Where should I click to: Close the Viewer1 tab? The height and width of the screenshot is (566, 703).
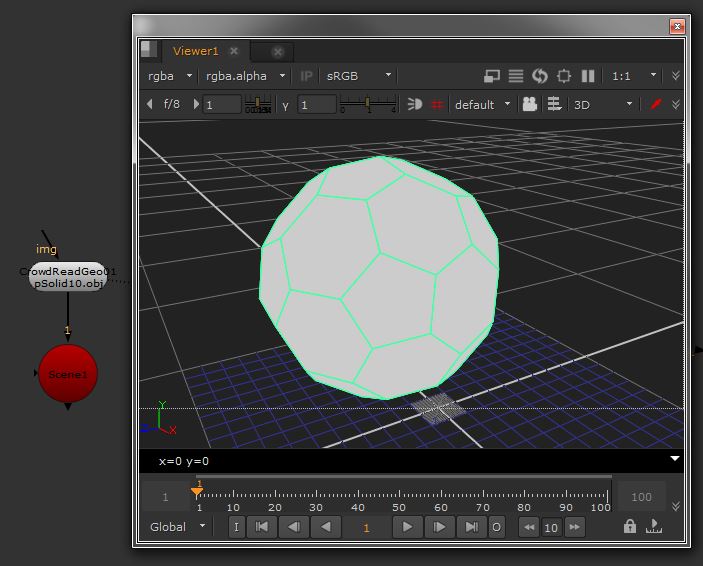tap(234, 51)
